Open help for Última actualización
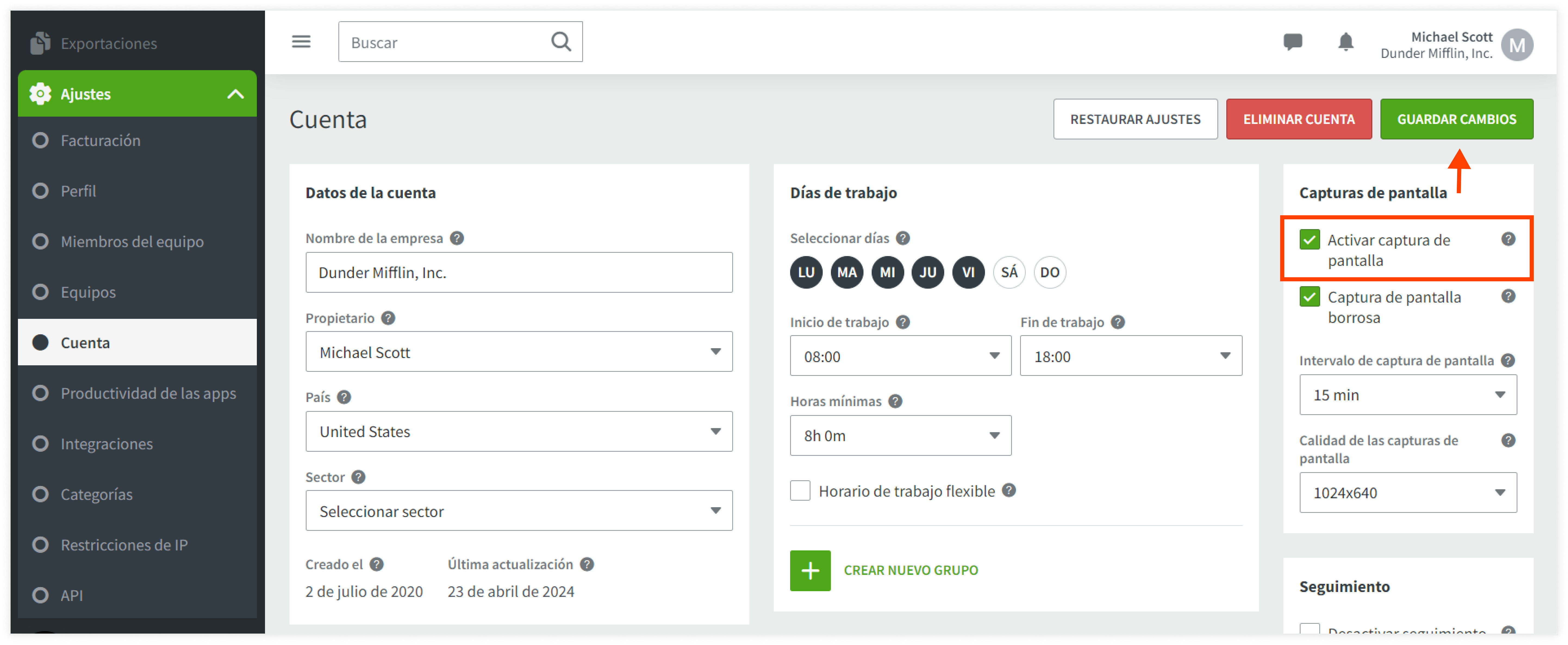1568x645 pixels. [586, 564]
